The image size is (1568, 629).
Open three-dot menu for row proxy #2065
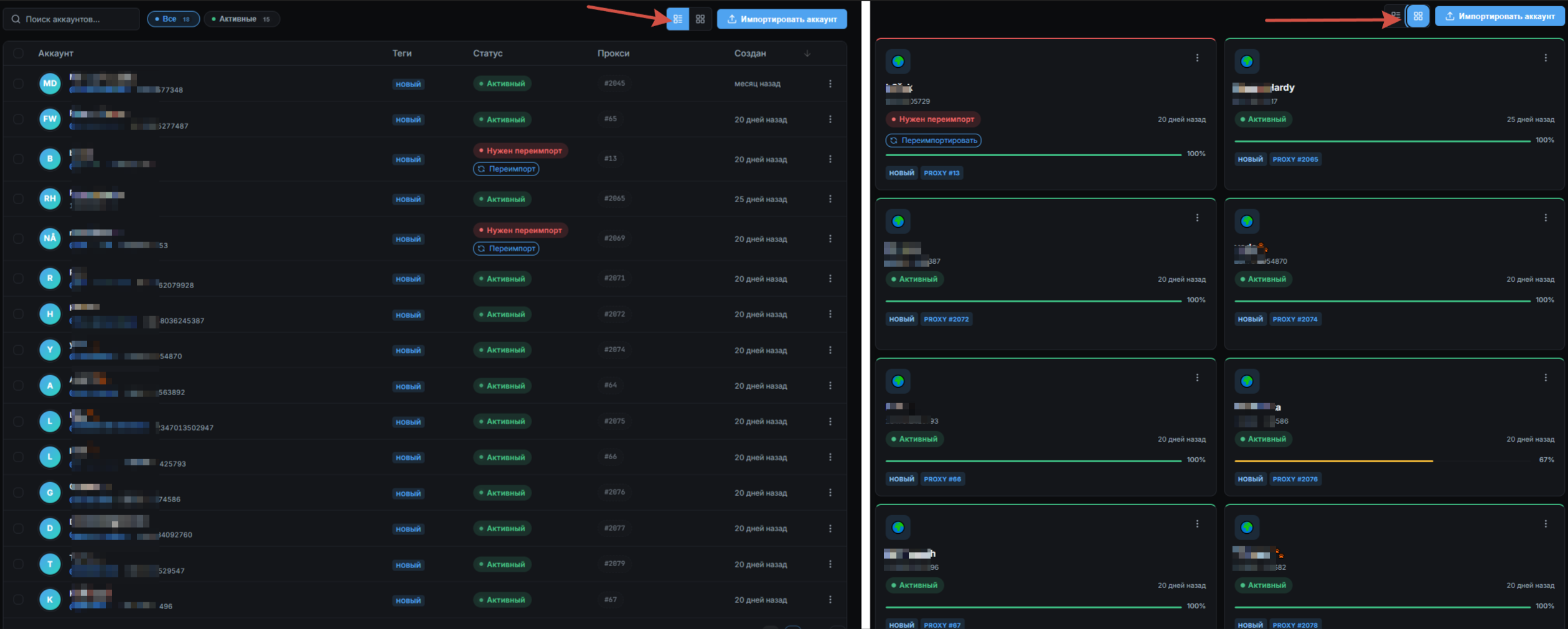pyautogui.click(x=830, y=198)
